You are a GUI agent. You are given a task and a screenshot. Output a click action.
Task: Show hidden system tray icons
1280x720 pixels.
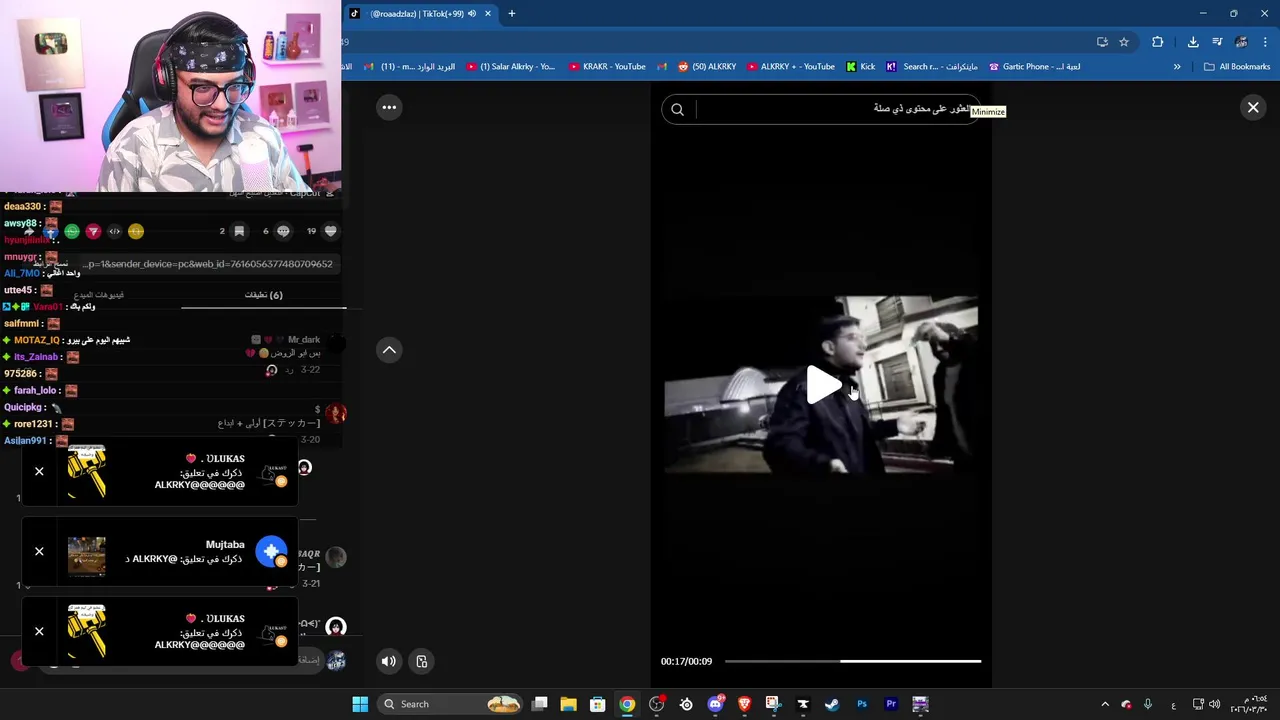pos(1105,704)
